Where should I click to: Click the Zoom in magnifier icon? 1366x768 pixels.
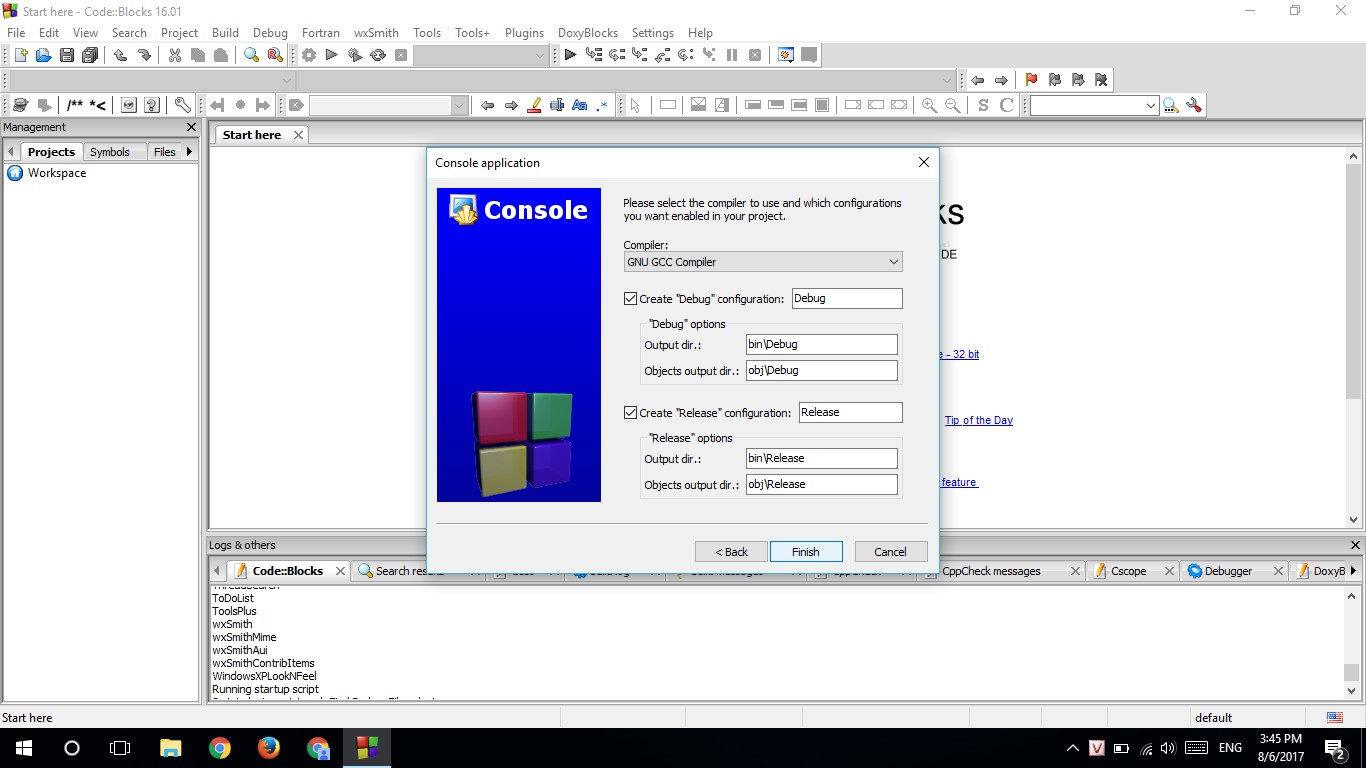(929, 105)
